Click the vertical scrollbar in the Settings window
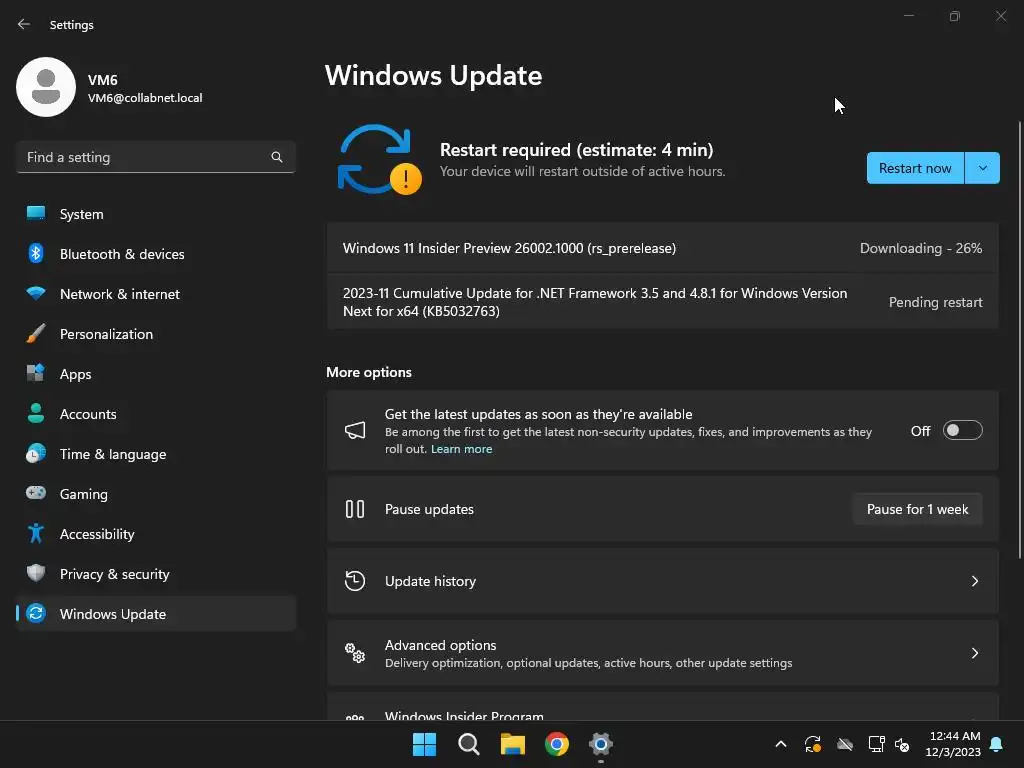 1019,340
